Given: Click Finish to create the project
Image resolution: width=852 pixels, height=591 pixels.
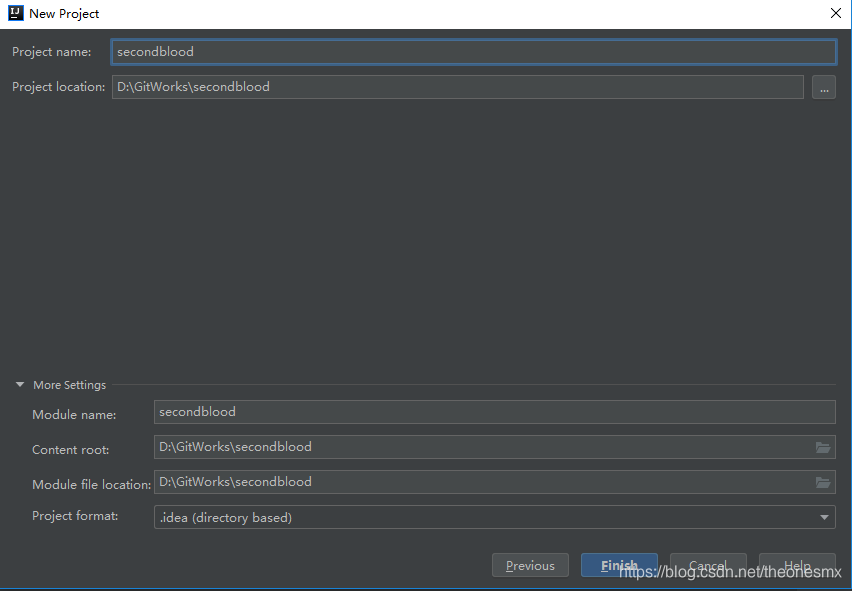Looking at the screenshot, I should [619, 565].
